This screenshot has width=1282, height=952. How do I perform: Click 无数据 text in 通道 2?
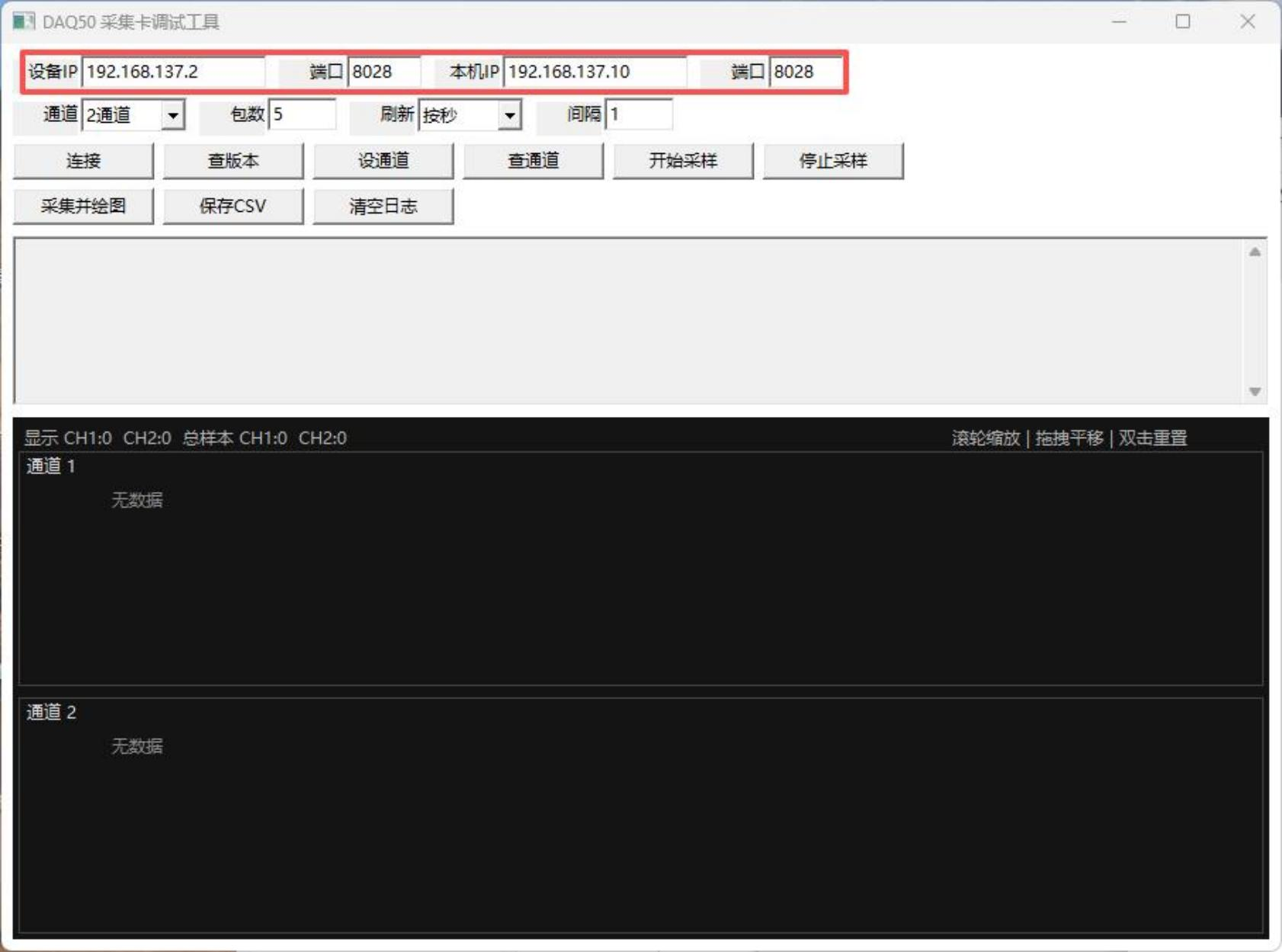click(137, 746)
